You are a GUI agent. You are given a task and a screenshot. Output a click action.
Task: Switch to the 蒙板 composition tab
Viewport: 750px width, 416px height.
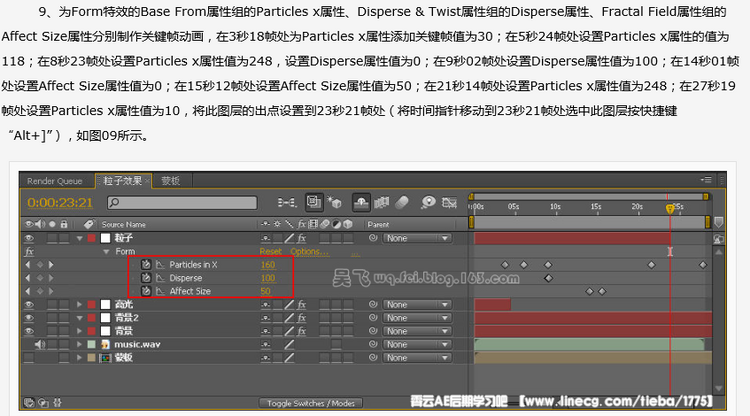click(170, 181)
